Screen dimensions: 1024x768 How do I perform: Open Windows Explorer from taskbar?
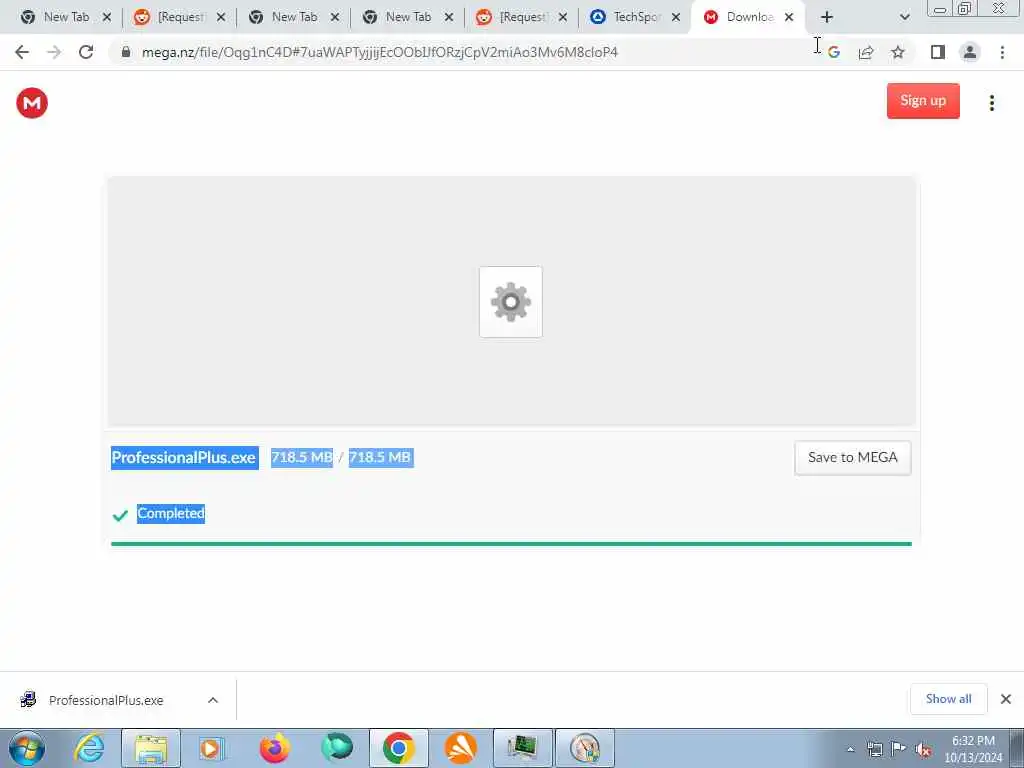pyautogui.click(x=151, y=748)
